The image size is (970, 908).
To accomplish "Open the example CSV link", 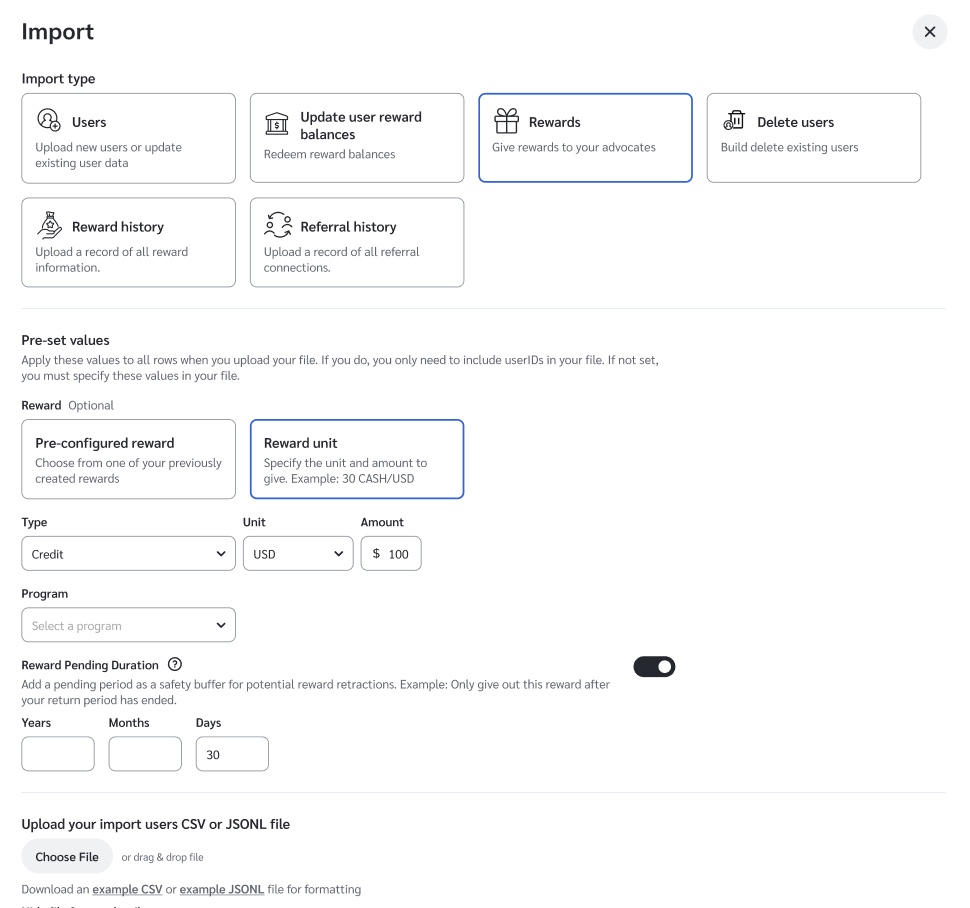I will click(127, 889).
